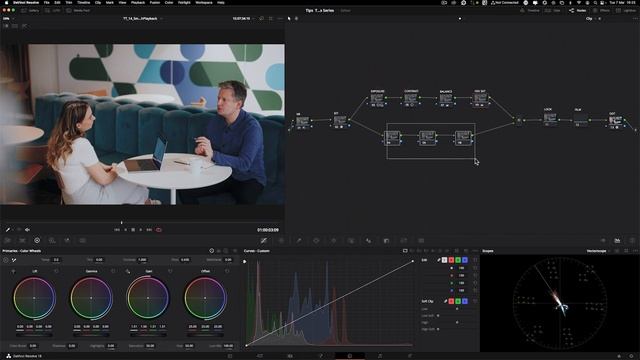Toggle Soft Clip red channel
The image size is (640, 360).
[451, 301]
